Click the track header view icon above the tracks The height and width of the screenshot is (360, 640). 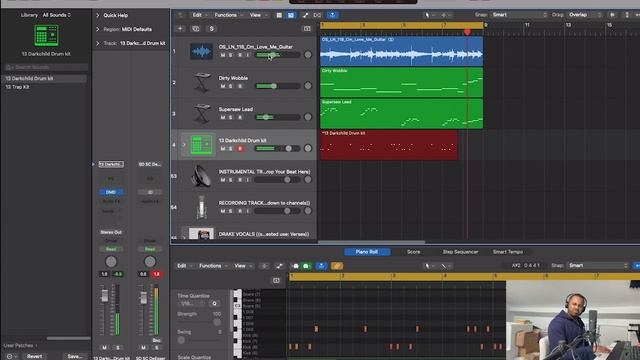pos(307,29)
